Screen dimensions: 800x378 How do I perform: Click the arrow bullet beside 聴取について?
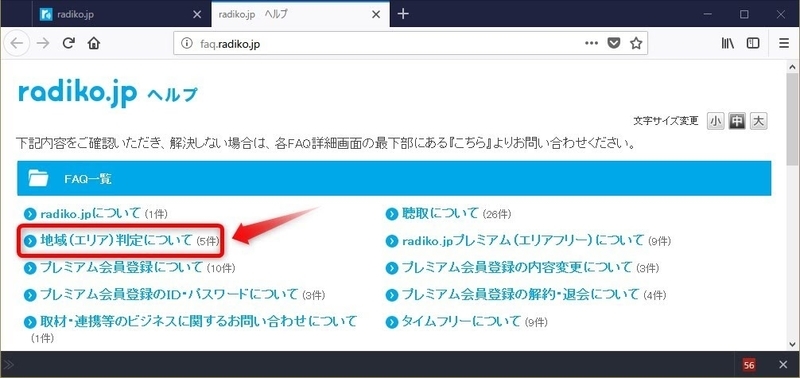tap(392, 214)
